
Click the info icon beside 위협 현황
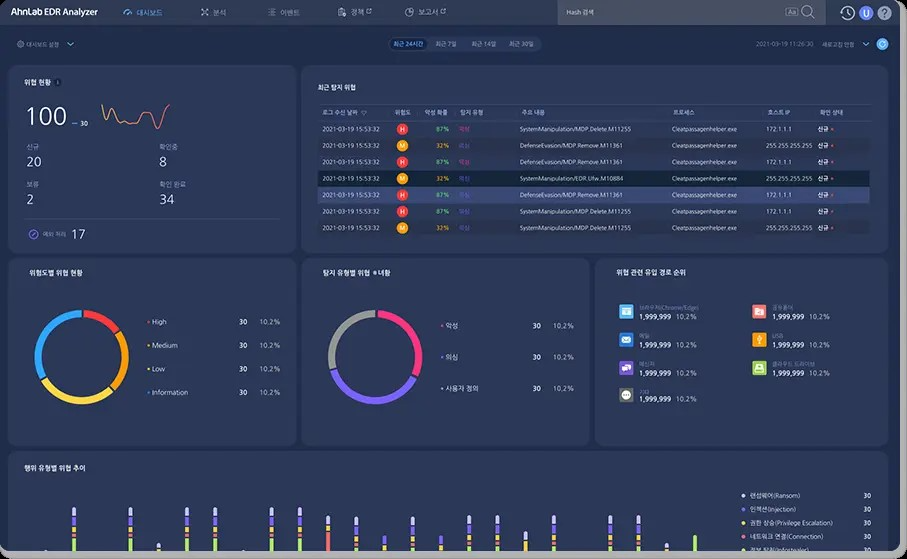pyautogui.click(x=57, y=82)
